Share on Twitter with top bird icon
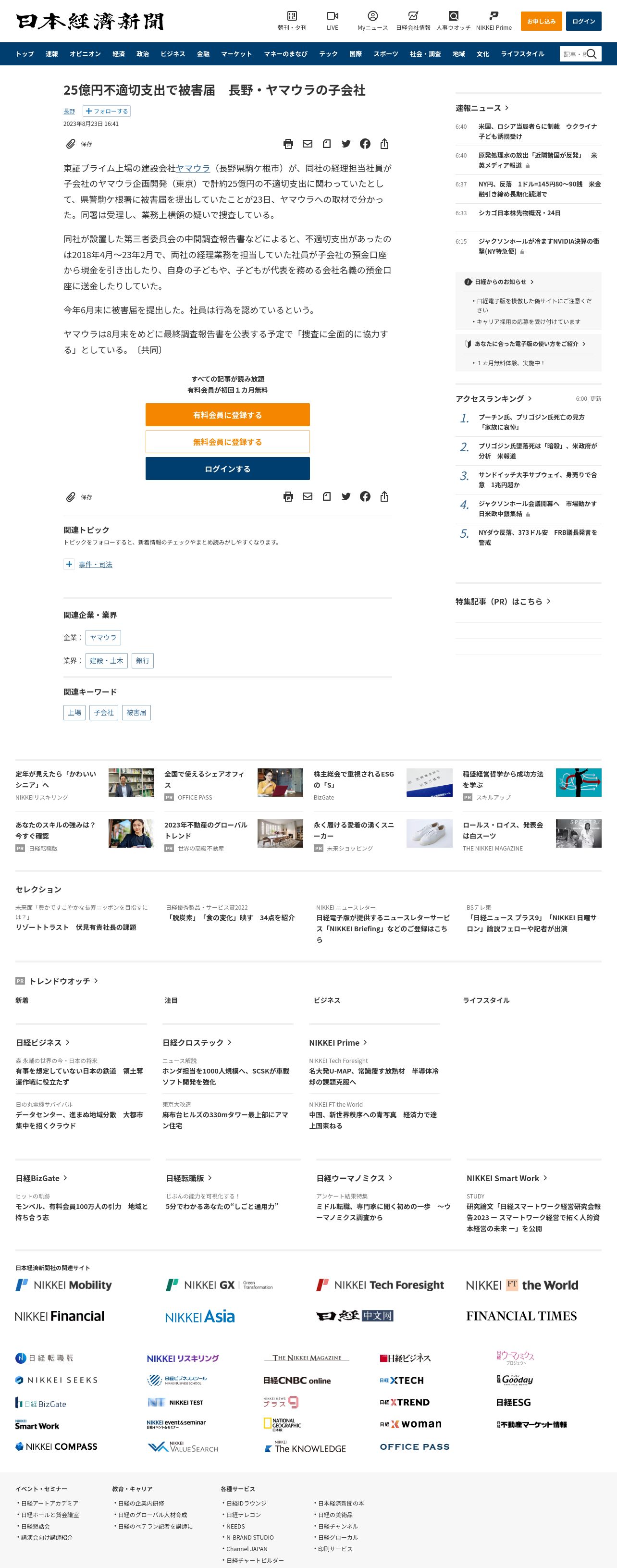This screenshot has width=617, height=1568. point(346,144)
